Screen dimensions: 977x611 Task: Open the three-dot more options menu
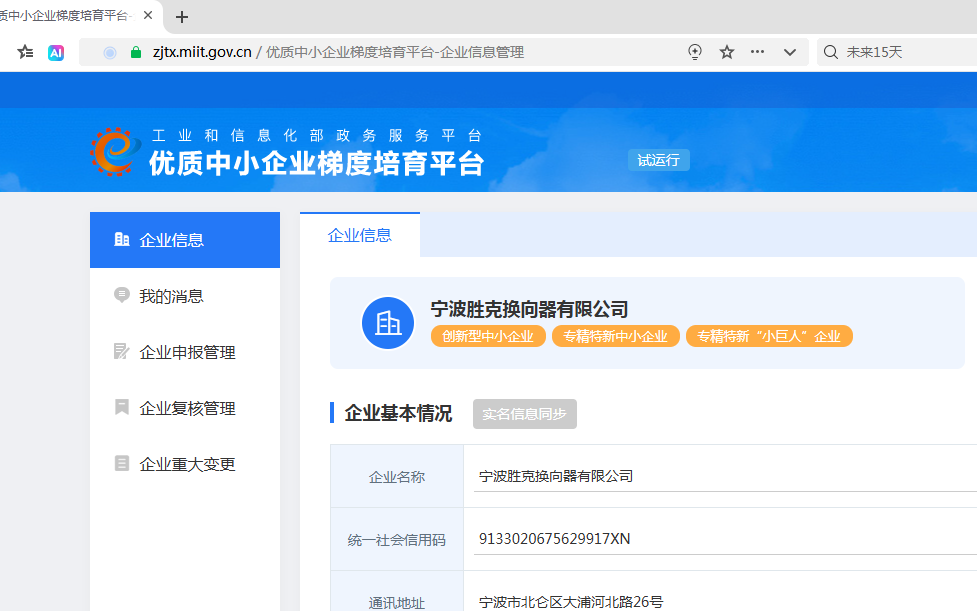[x=757, y=52]
